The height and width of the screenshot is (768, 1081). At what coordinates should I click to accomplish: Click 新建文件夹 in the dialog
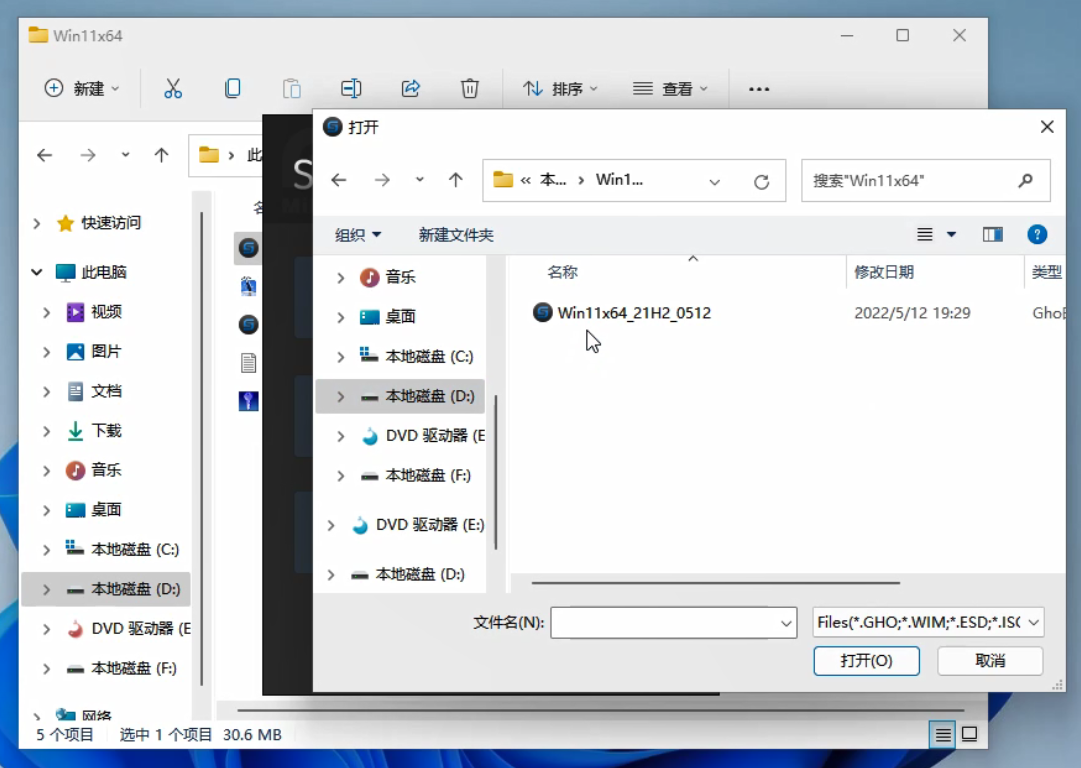point(456,235)
